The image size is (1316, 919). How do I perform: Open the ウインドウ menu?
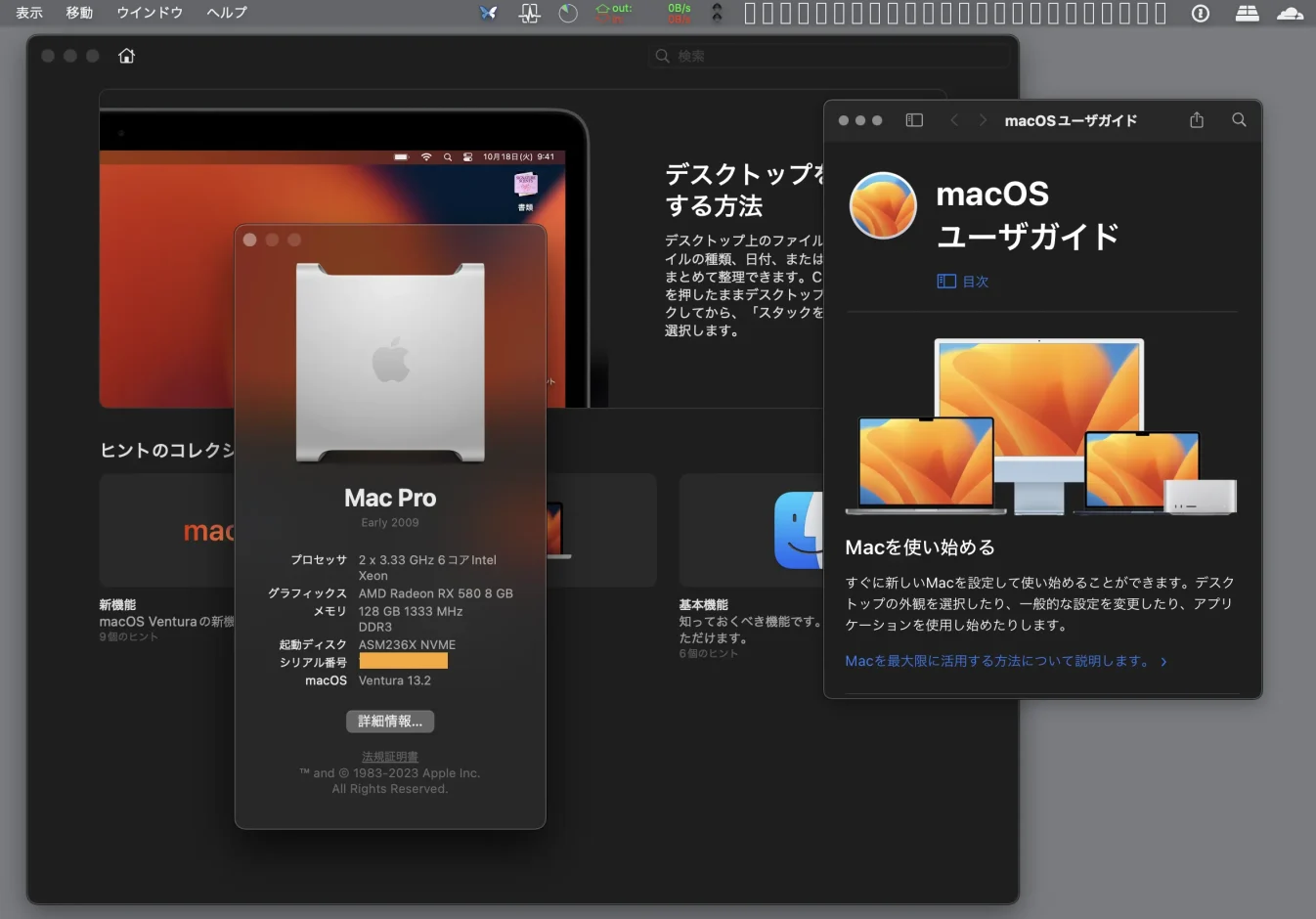click(150, 13)
